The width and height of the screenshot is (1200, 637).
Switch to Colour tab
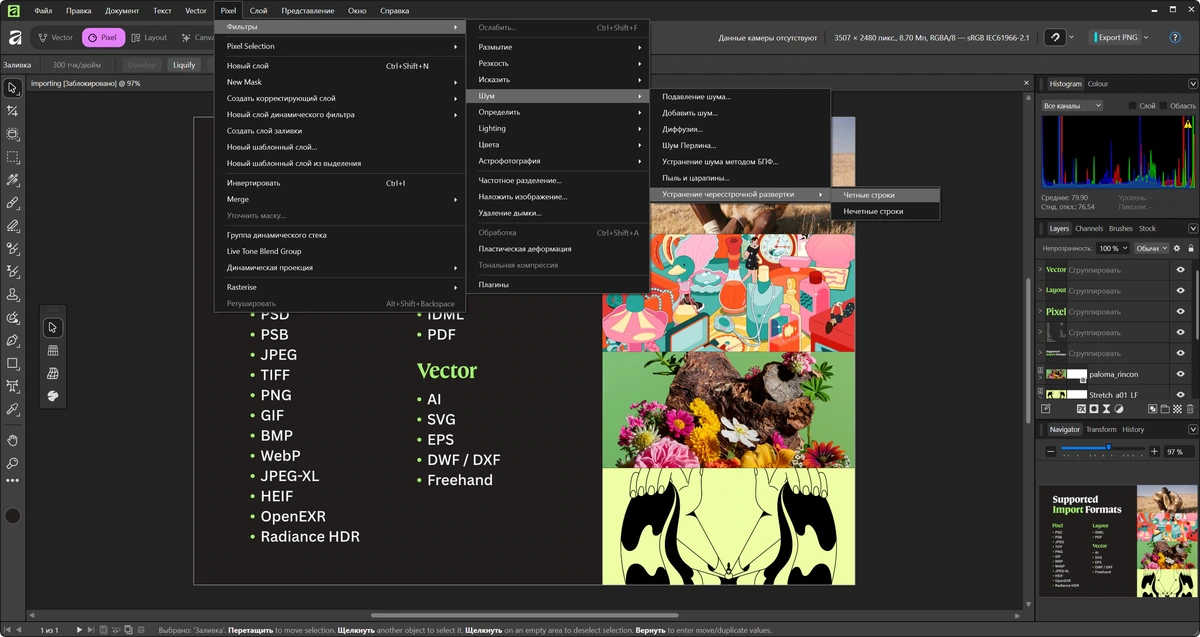tap(1097, 84)
